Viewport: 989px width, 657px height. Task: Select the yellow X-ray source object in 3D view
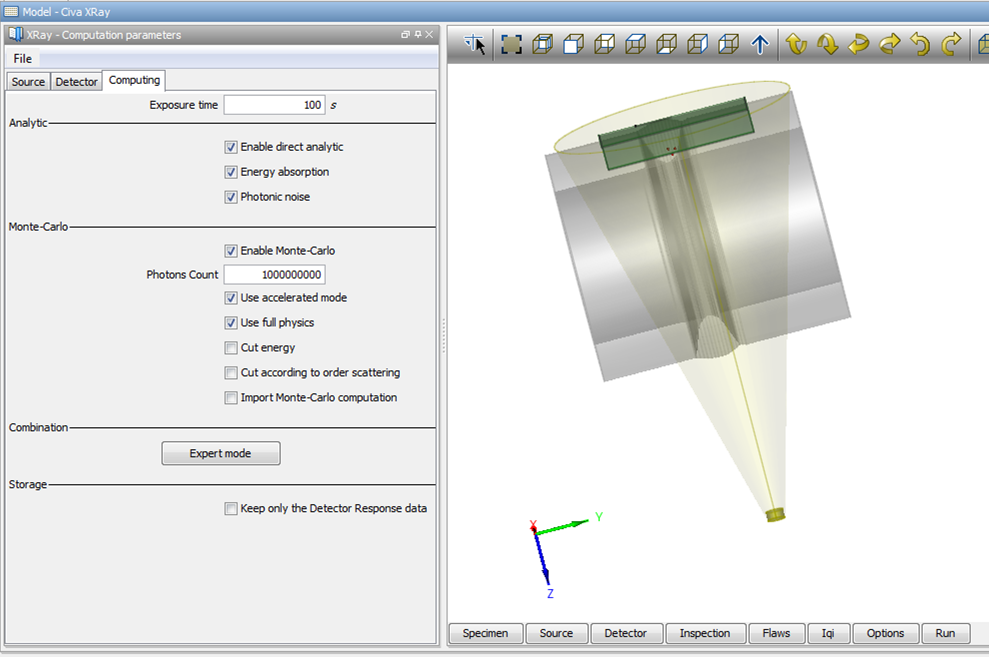[776, 515]
